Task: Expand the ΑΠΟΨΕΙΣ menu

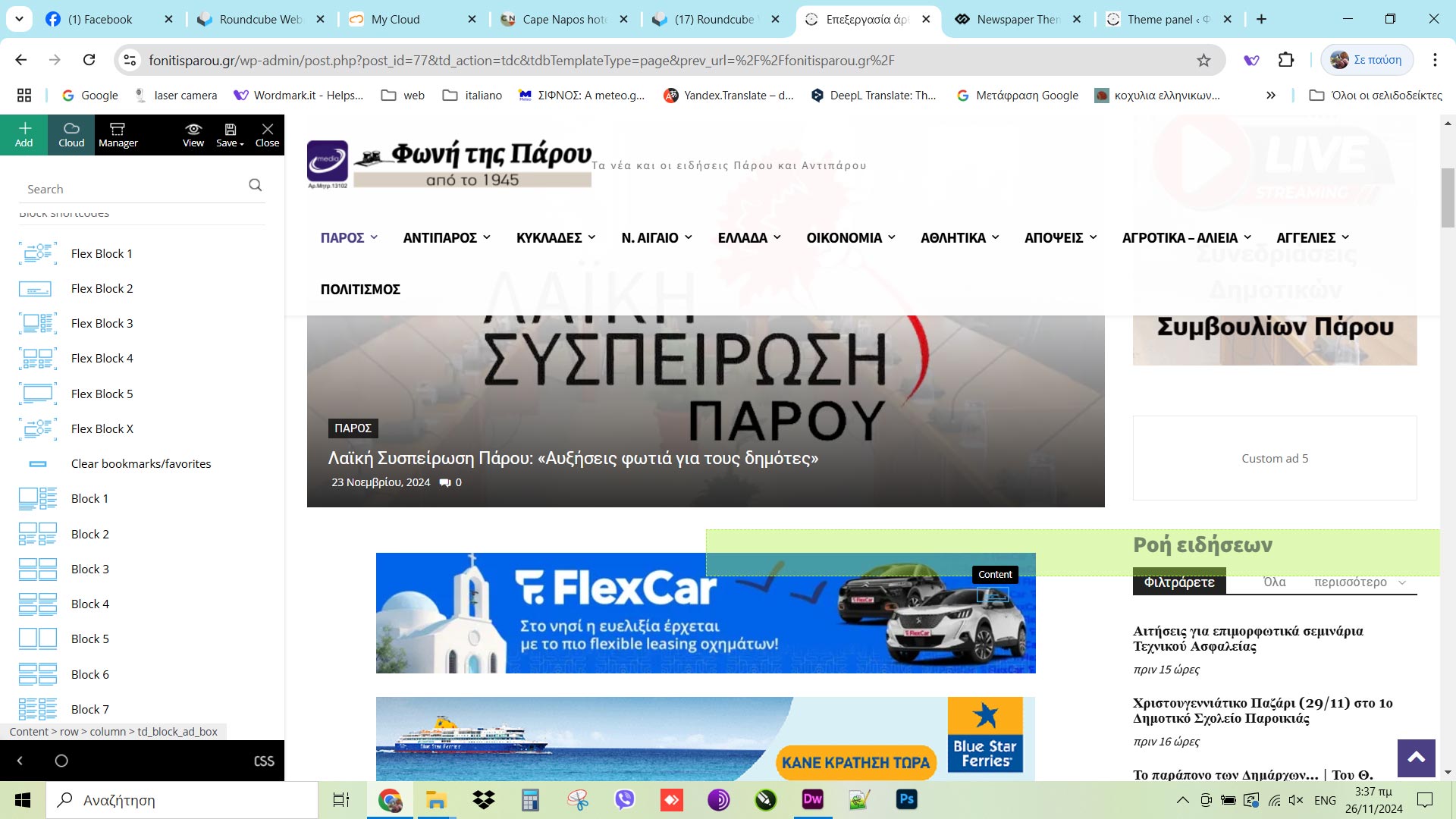Action: click(x=1061, y=238)
